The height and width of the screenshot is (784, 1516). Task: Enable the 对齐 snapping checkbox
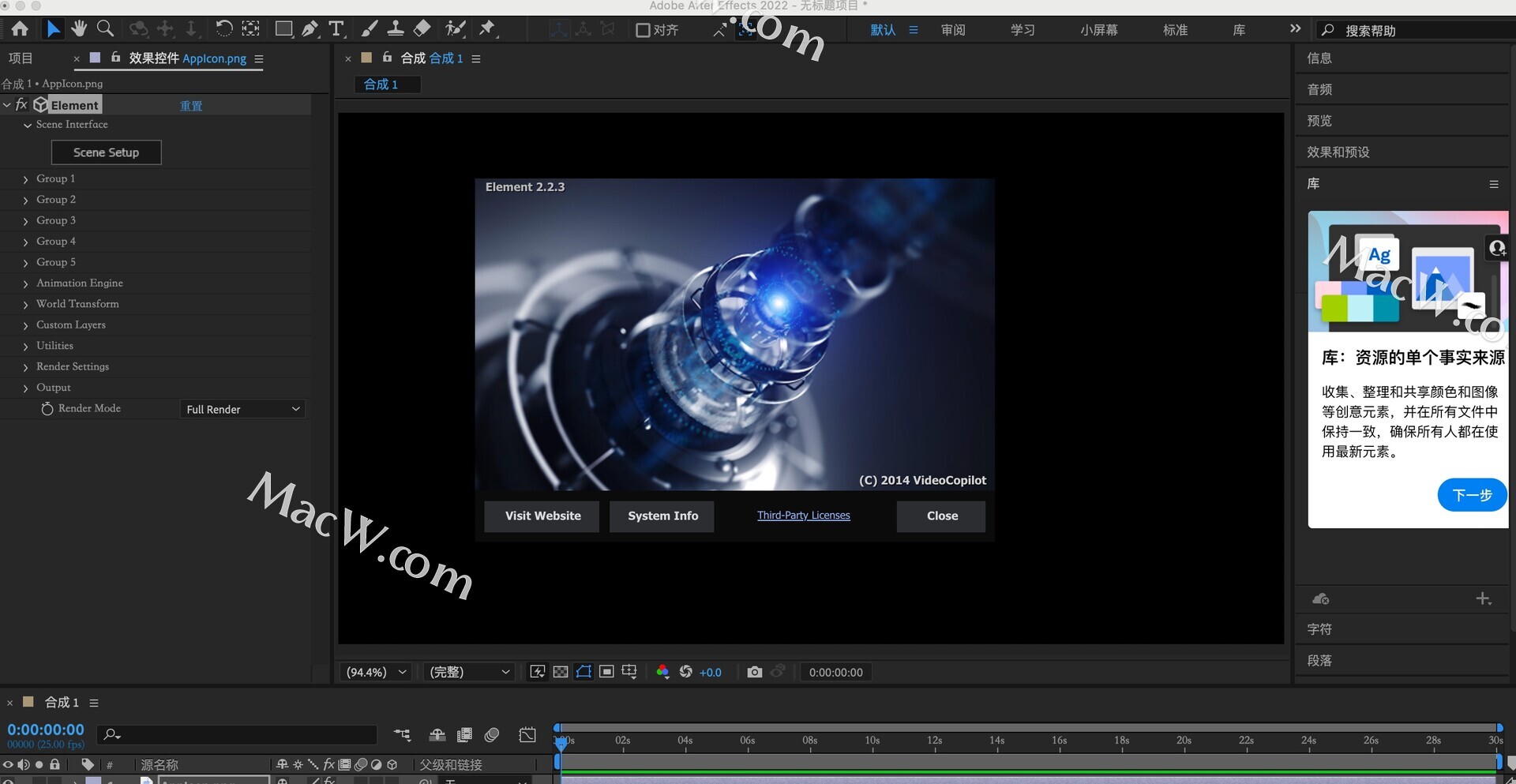[643, 30]
